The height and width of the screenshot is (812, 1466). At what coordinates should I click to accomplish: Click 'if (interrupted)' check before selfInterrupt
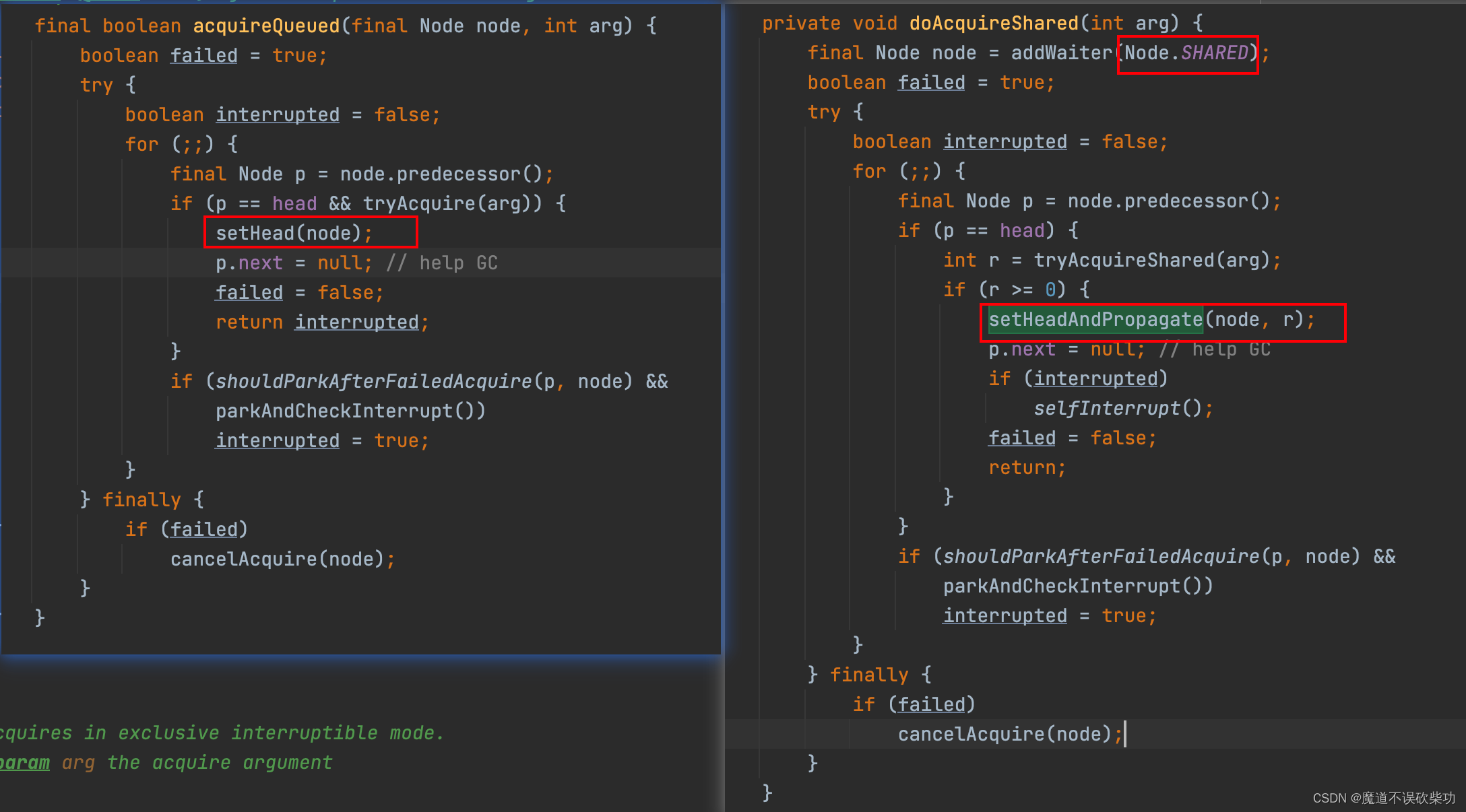click(1077, 378)
